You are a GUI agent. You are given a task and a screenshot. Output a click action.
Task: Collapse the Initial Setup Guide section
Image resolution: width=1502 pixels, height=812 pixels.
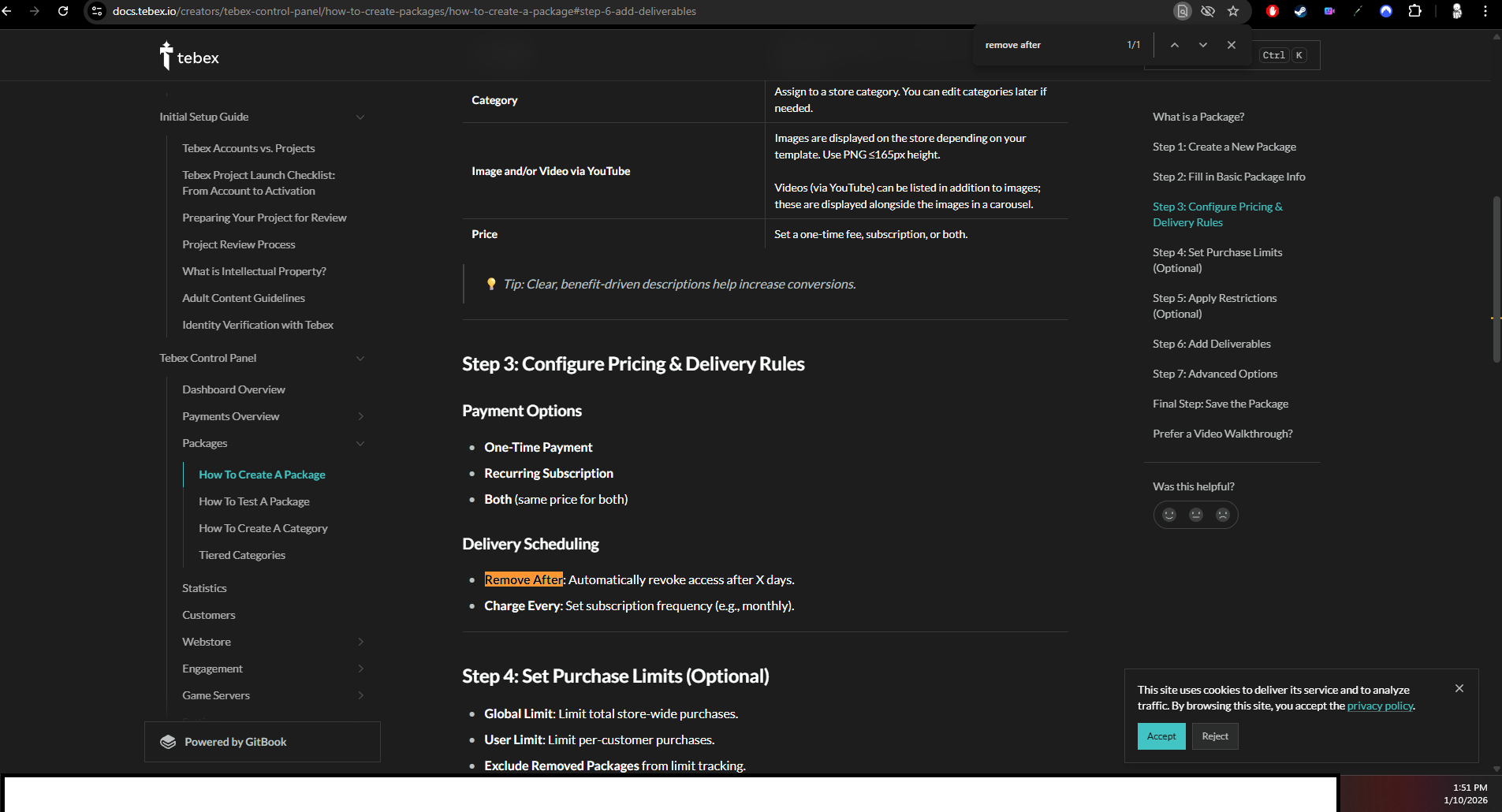[x=360, y=117]
